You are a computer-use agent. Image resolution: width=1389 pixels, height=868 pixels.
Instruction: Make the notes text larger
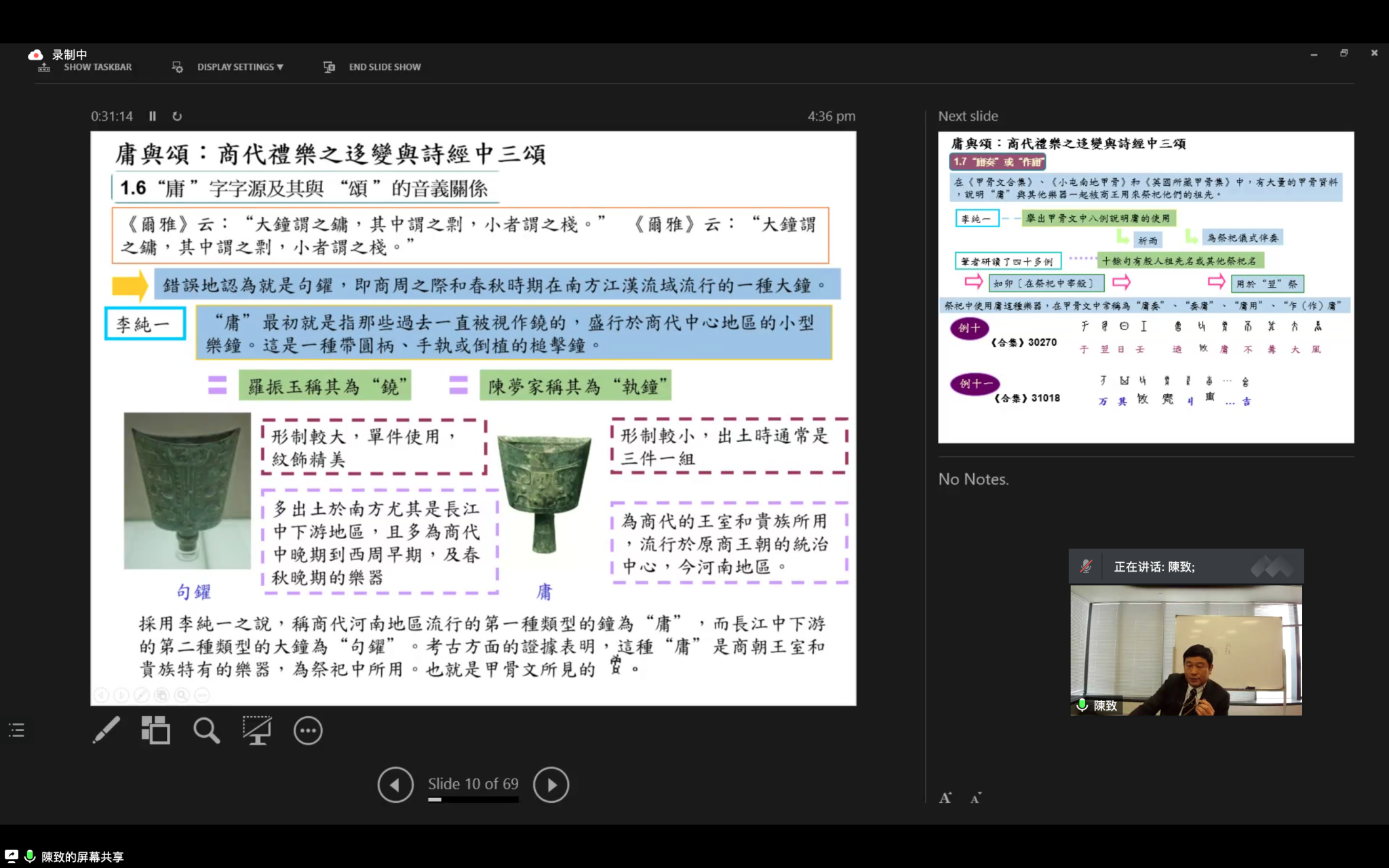(x=945, y=798)
